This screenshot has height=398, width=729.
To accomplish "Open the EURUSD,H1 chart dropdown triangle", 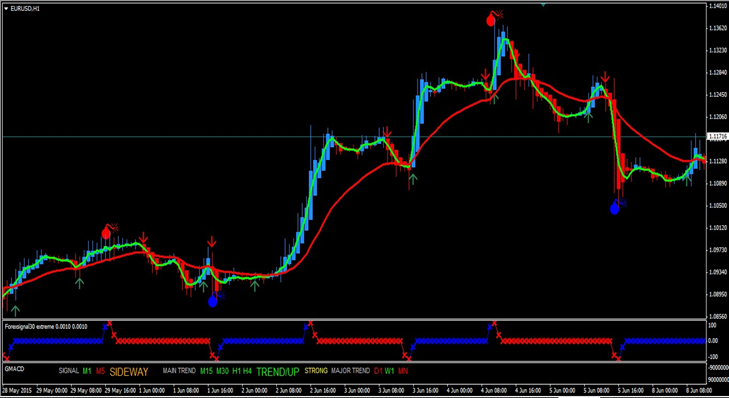I will click(x=6, y=8).
